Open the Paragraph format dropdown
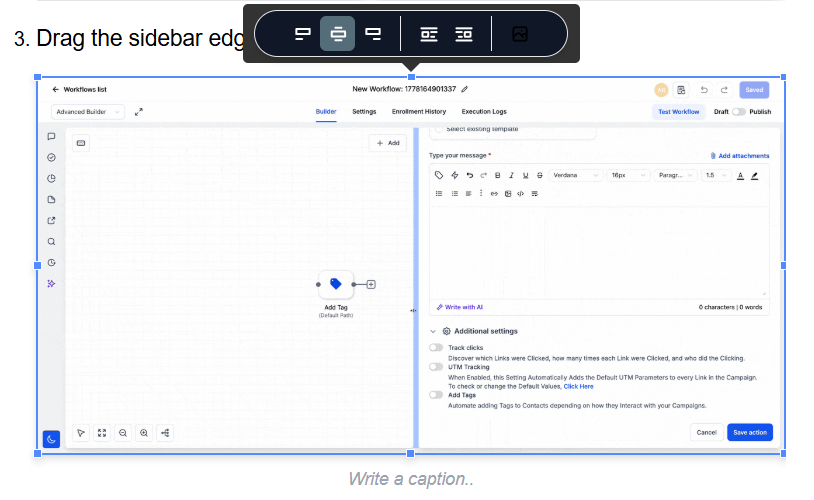The width and height of the screenshot is (814, 500). coord(675,175)
